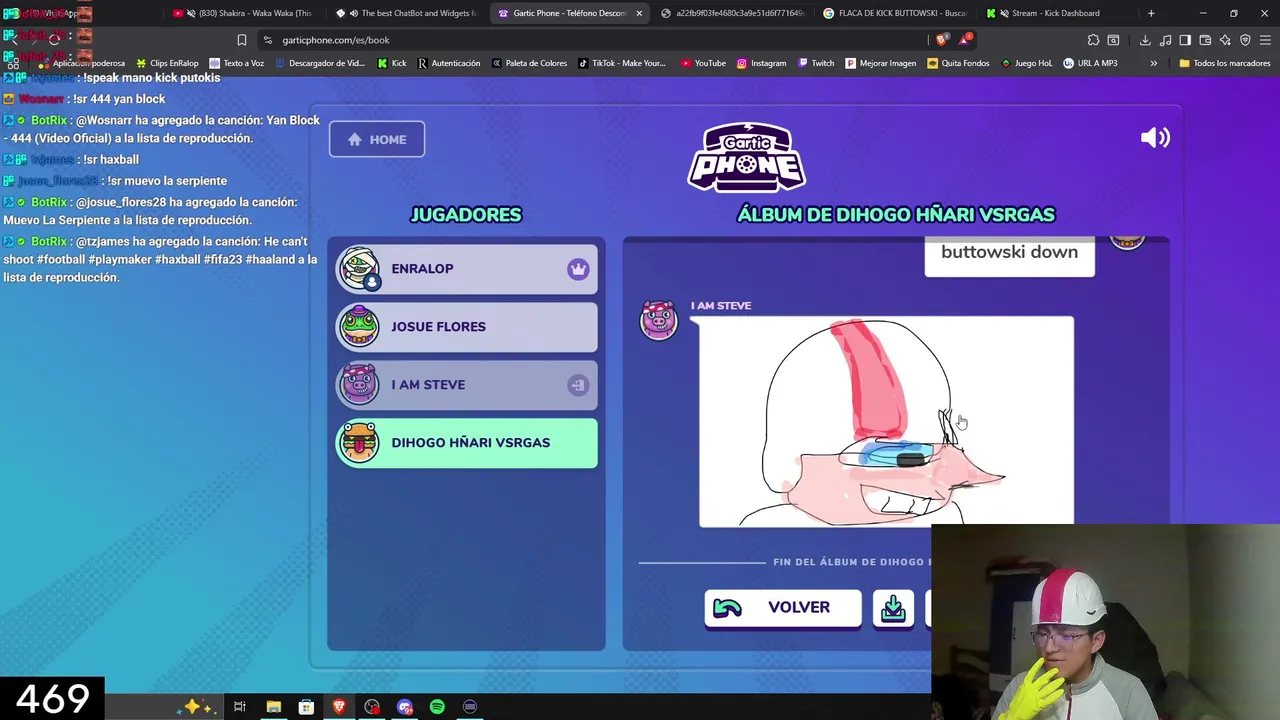This screenshot has width=1280, height=720.
Task: Open the Texto a Voz bookmark
Action: point(237,63)
